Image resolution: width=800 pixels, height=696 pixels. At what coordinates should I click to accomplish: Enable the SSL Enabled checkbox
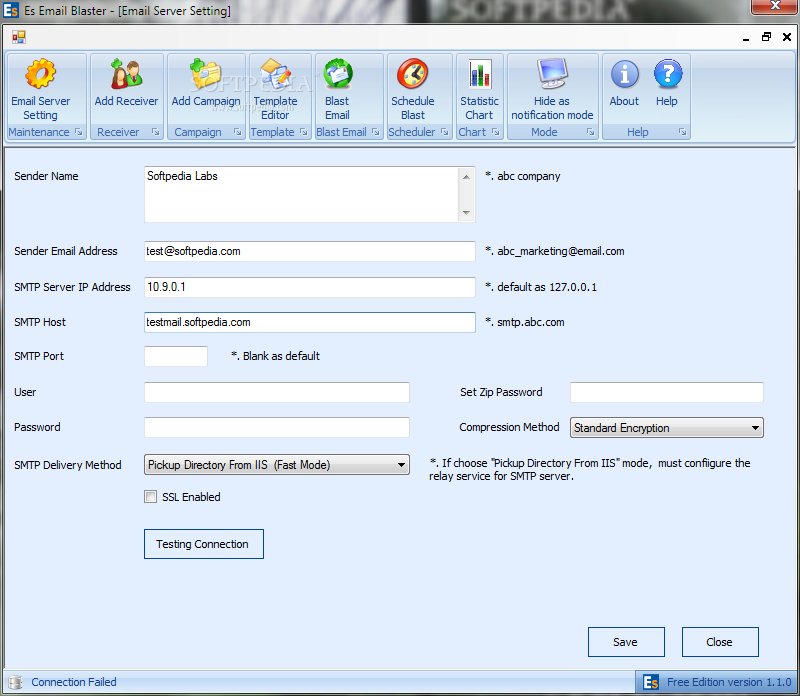click(x=151, y=496)
